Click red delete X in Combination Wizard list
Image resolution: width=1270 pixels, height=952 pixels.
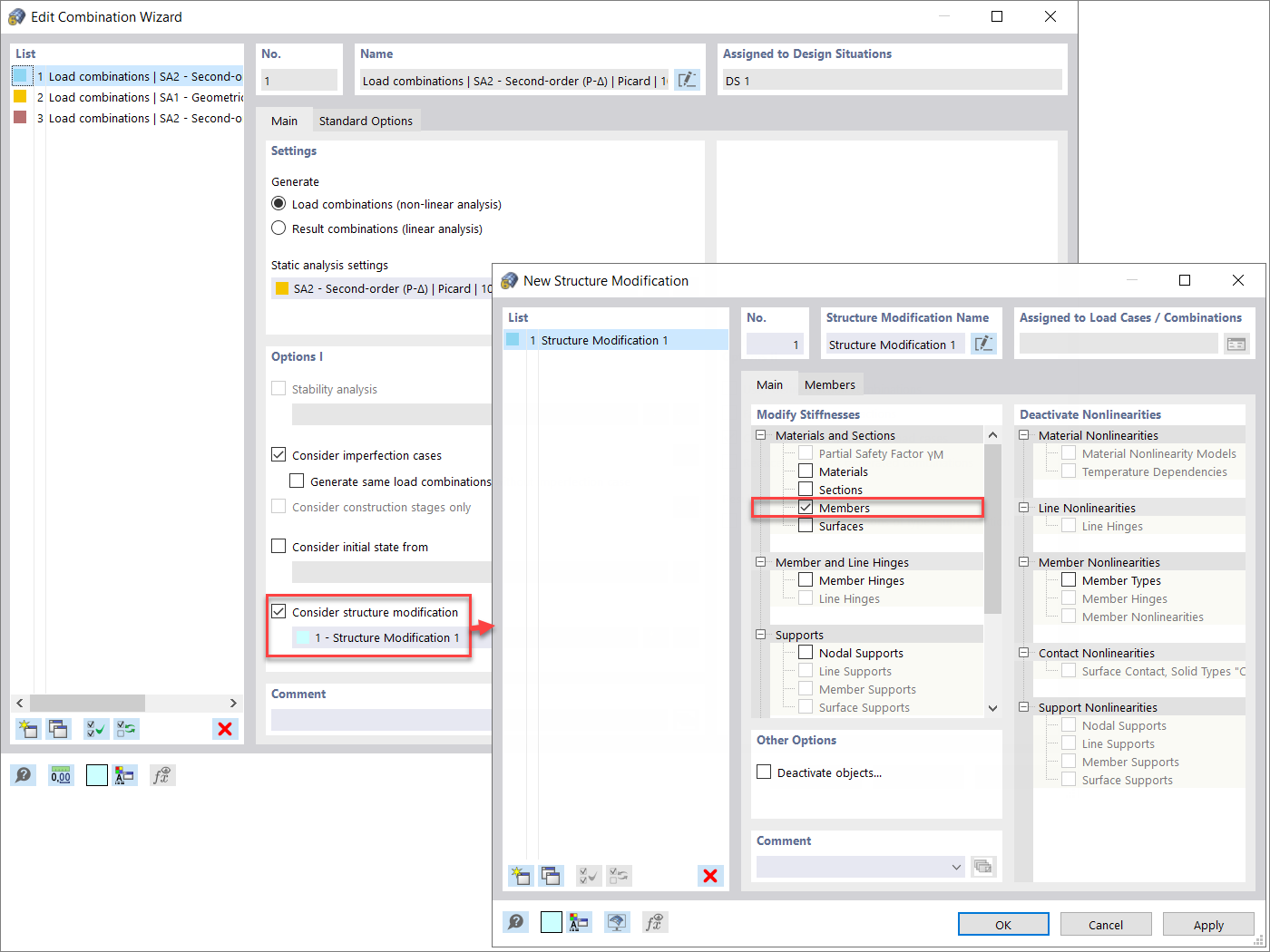[x=225, y=728]
